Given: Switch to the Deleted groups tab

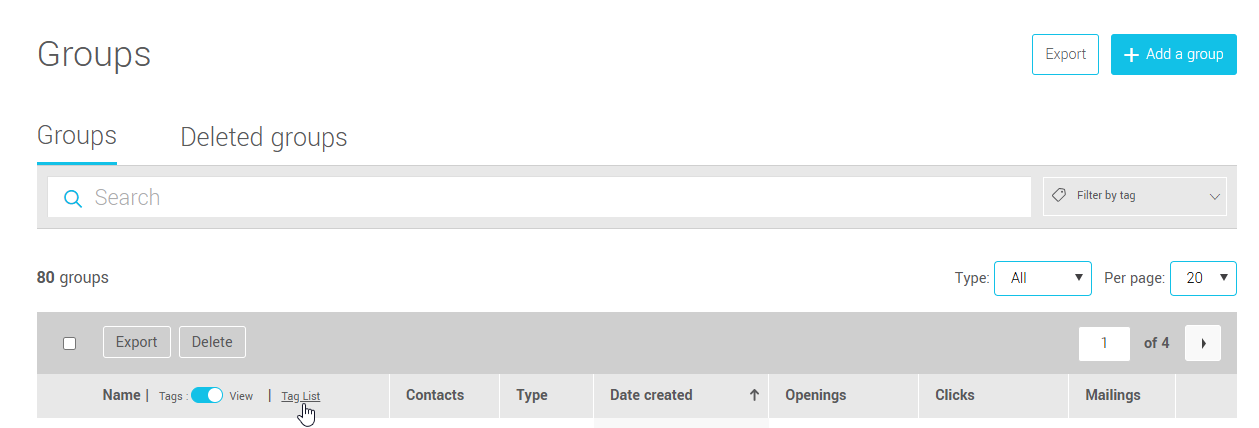Looking at the screenshot, I should click(264, 137).
